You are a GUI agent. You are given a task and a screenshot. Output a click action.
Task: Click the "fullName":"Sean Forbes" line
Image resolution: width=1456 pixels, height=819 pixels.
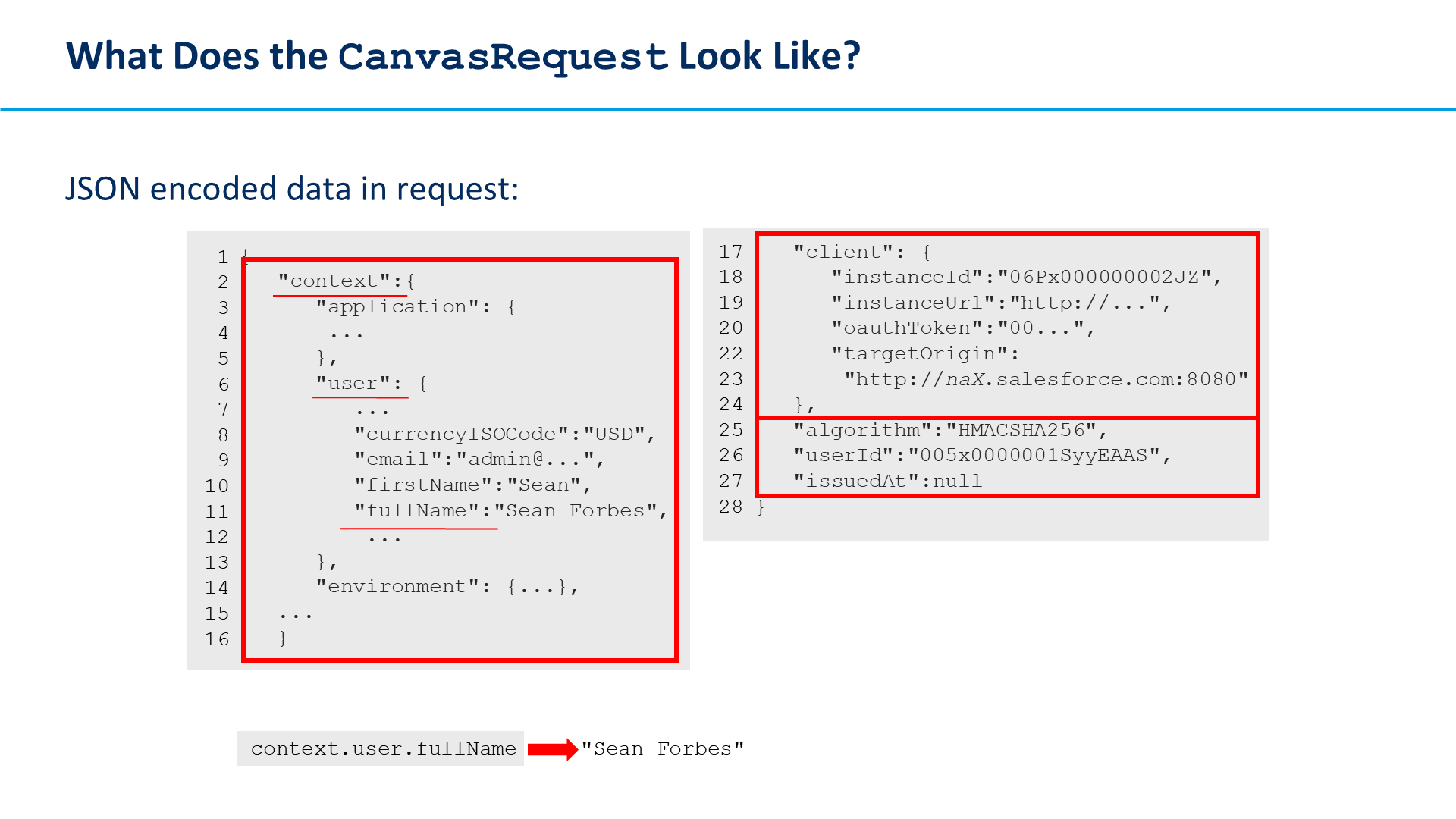(511, 511)
